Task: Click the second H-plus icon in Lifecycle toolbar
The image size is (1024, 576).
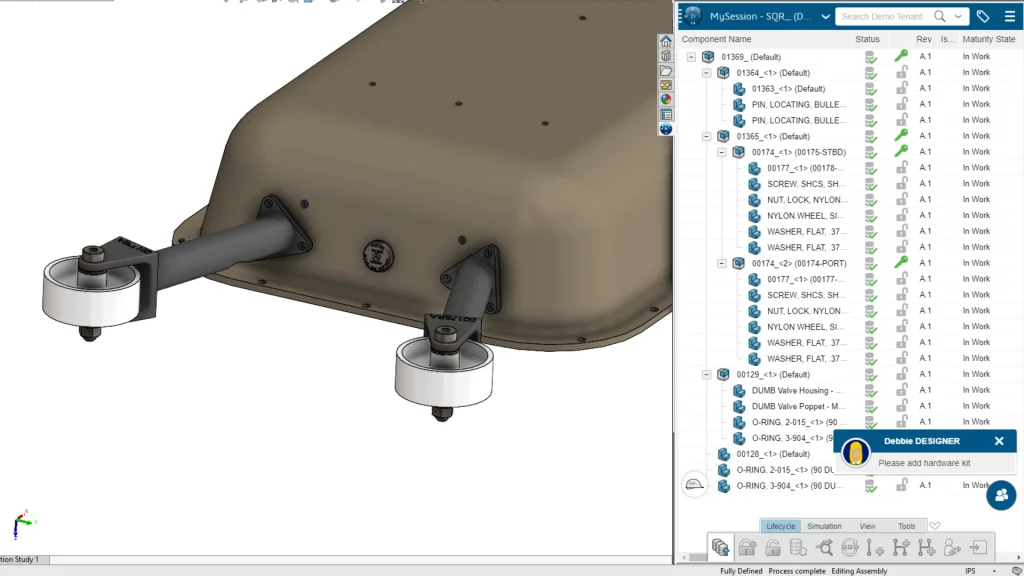Action: point(927,547)
